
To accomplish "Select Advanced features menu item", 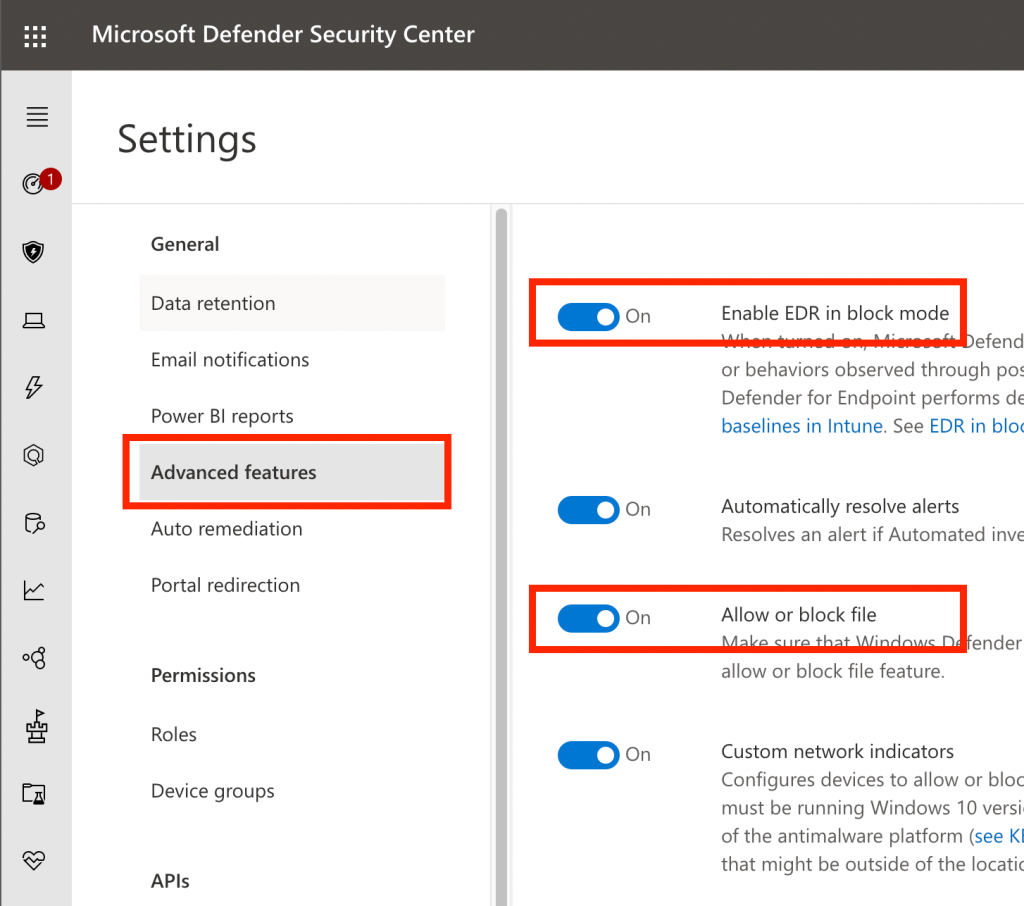I will coord(292,472).
